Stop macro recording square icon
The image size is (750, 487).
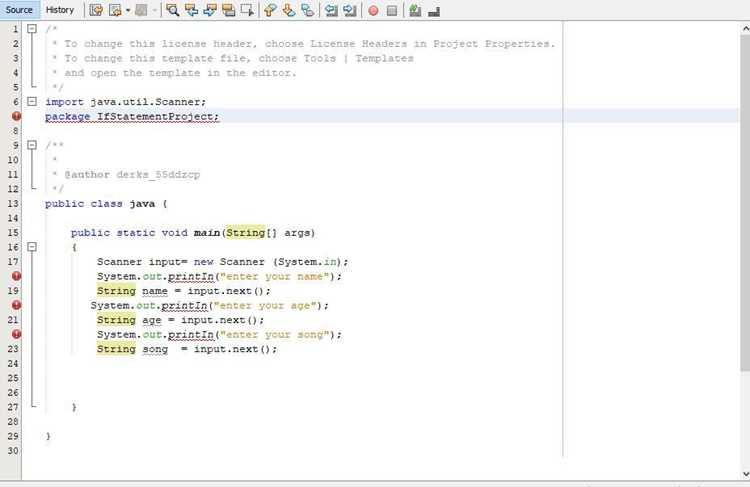[x=392, y=11]
